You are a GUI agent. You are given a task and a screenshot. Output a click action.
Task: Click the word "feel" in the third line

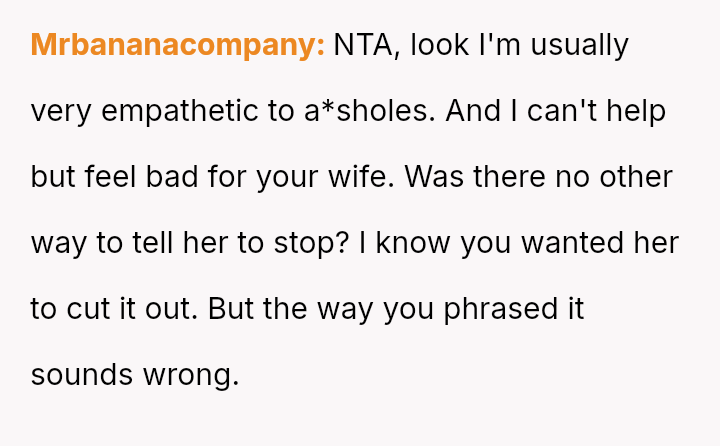coord(109,178)
